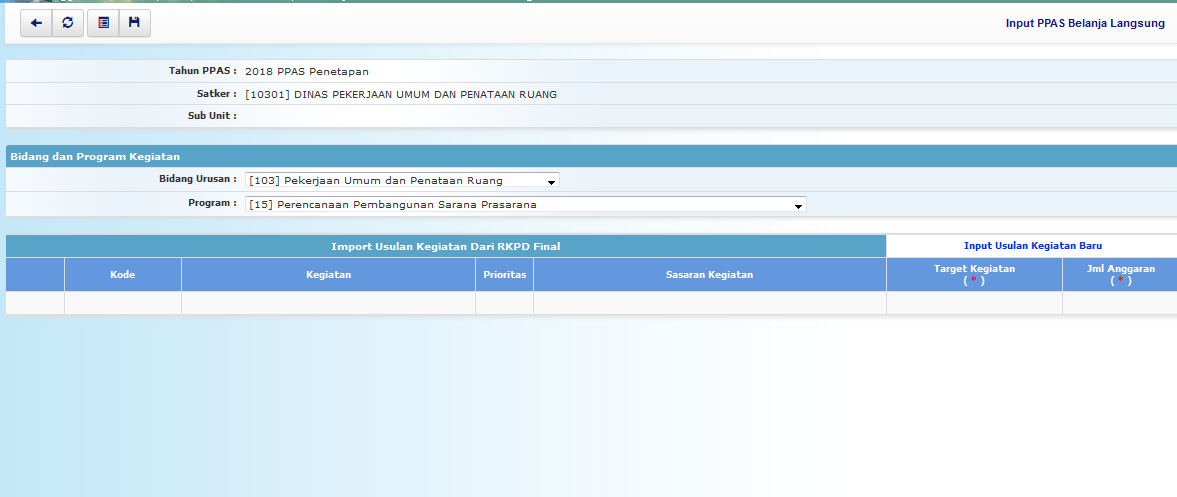
Task: Click the Sasaran Kegiatan column header
Action: [709, 275]
